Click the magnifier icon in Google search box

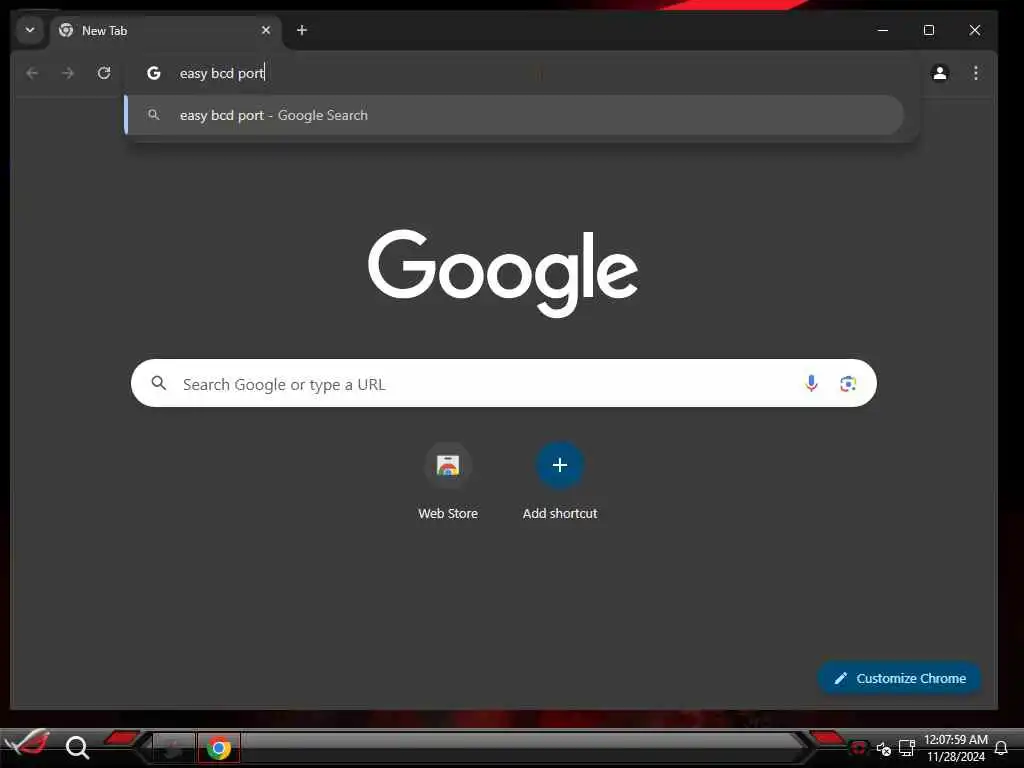159,383
